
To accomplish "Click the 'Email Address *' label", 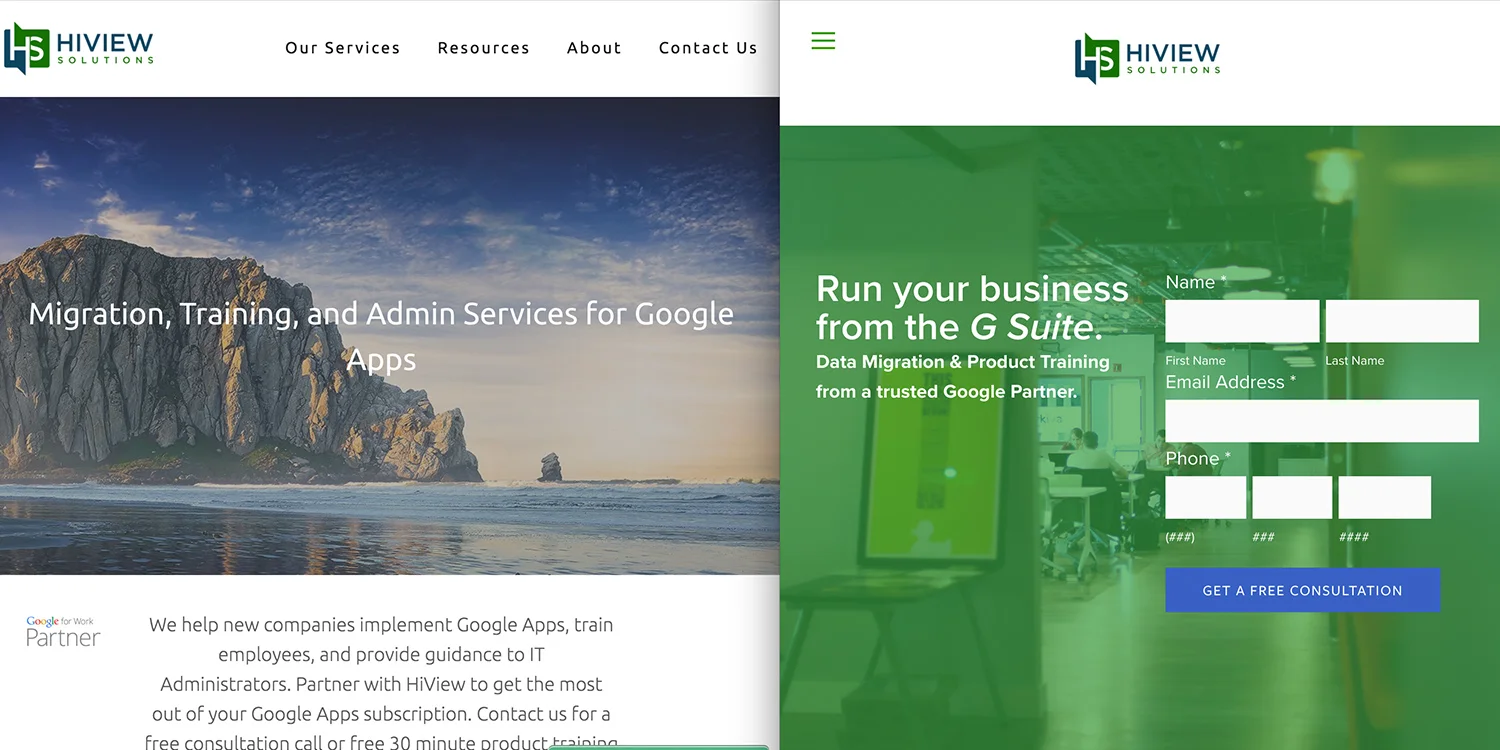I will tap(1231, 382).
